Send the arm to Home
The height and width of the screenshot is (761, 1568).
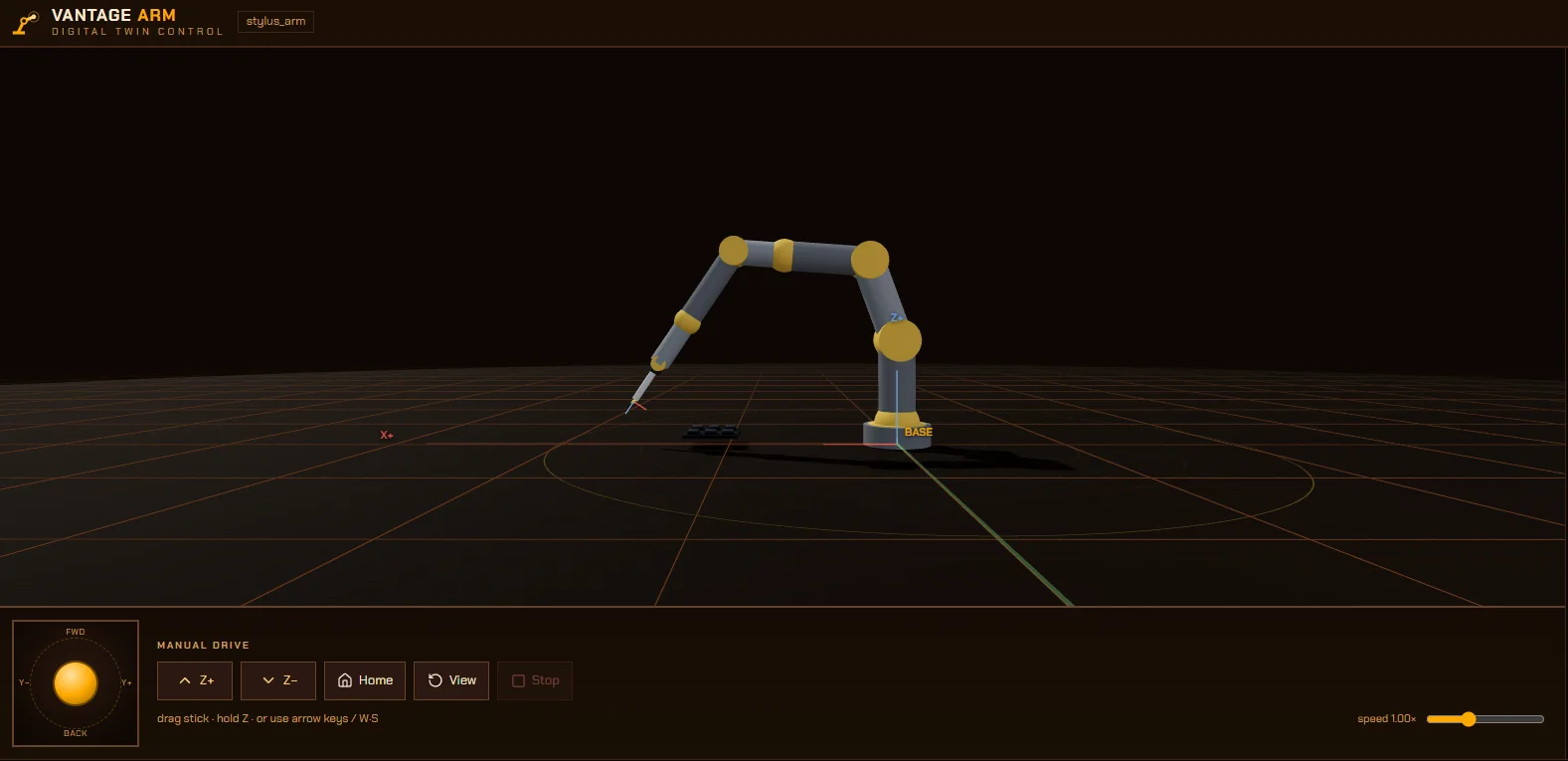(365, 680)
